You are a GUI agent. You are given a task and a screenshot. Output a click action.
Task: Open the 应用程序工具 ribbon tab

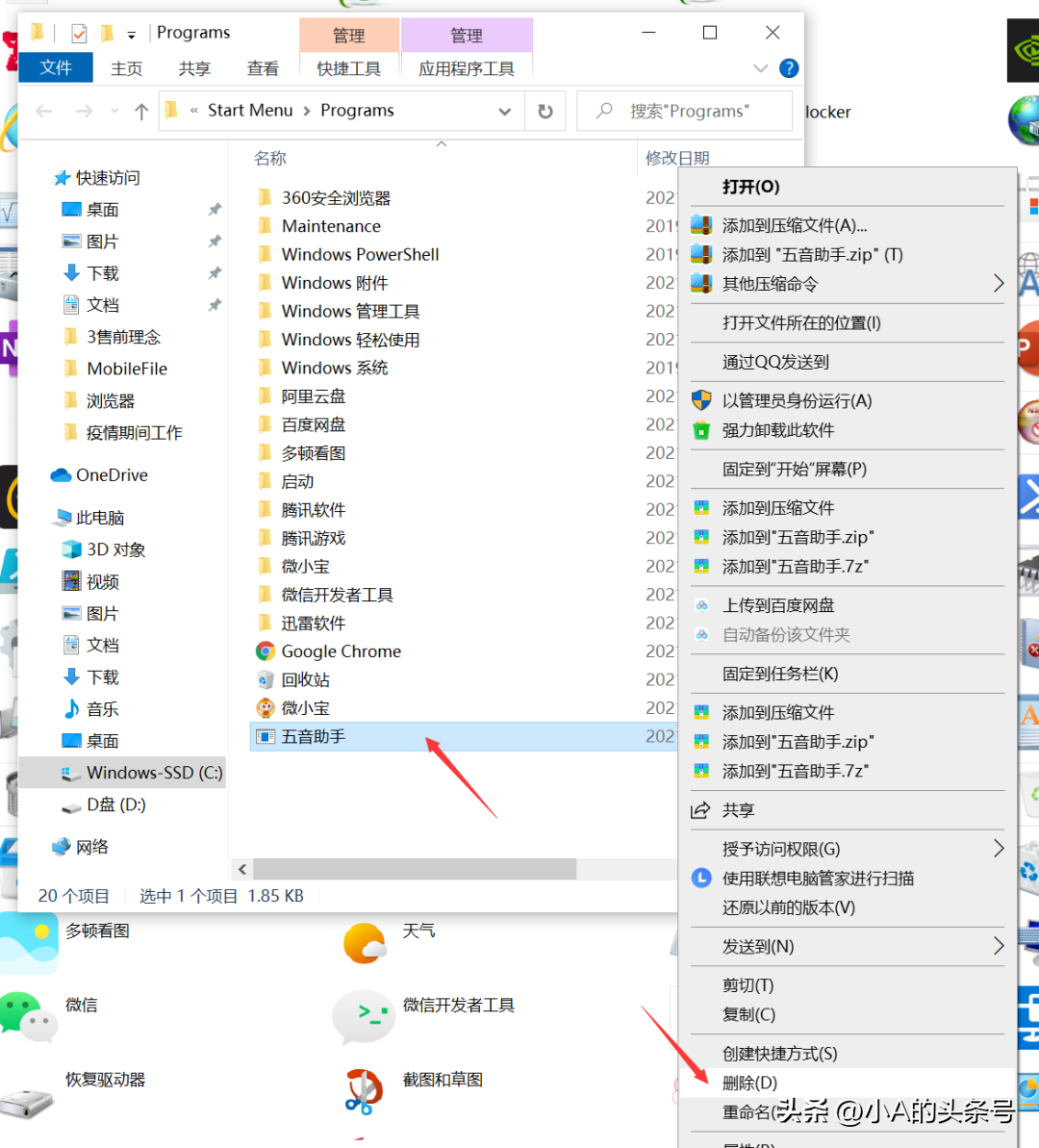(x=467, y=69)
